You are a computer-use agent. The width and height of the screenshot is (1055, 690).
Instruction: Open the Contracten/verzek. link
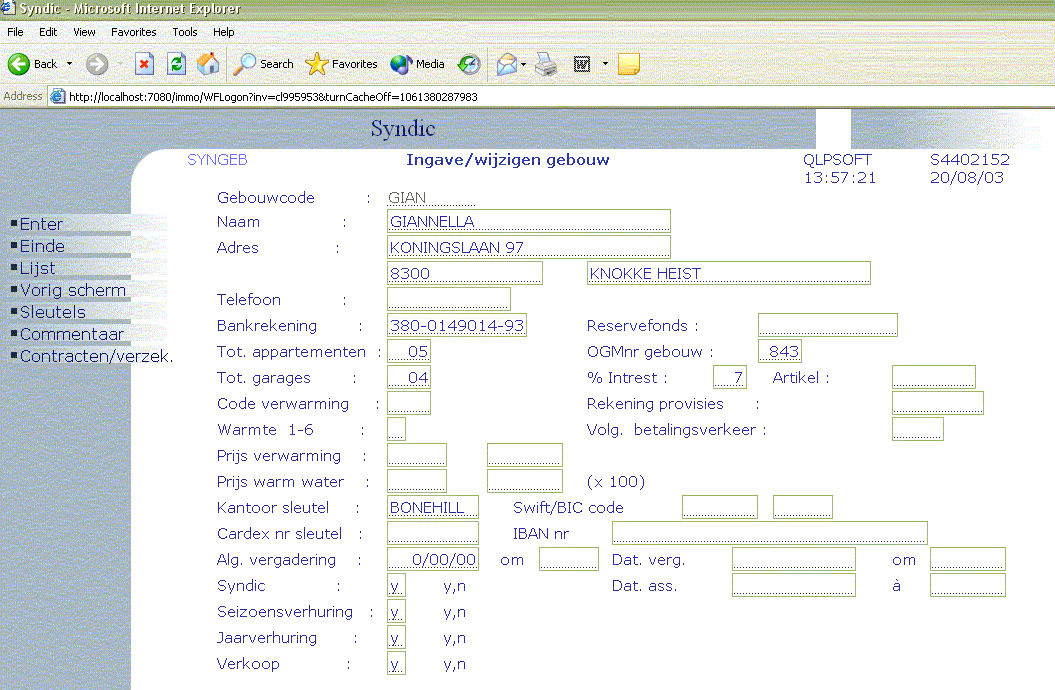(x=96, y=356)
